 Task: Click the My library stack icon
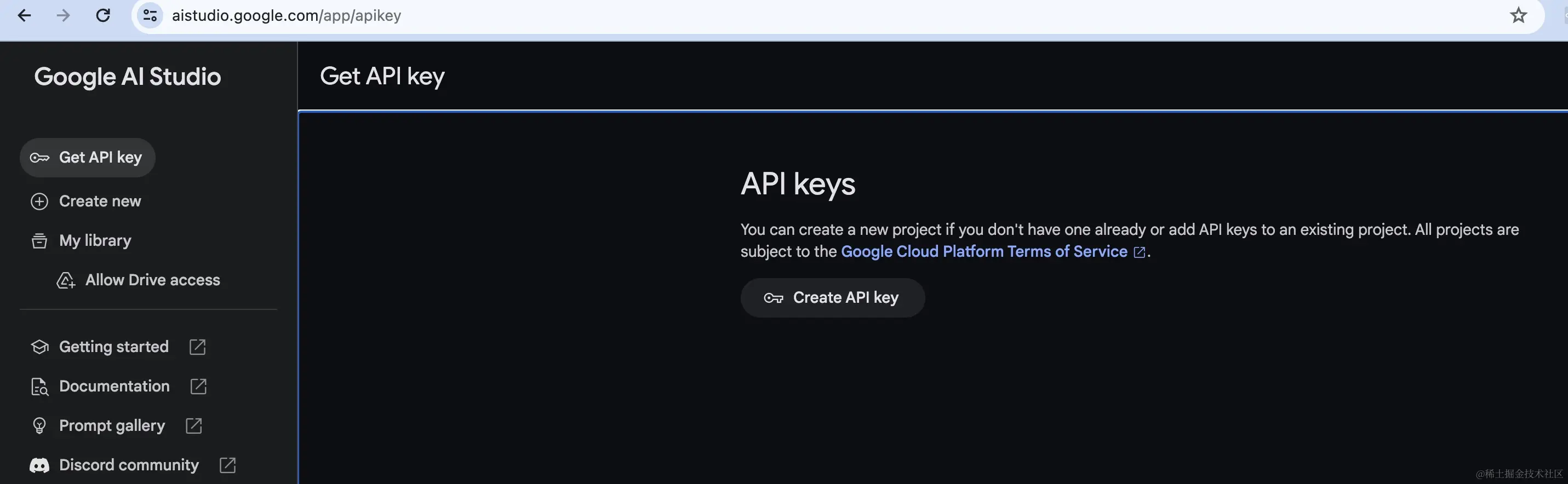coord(39,241)
